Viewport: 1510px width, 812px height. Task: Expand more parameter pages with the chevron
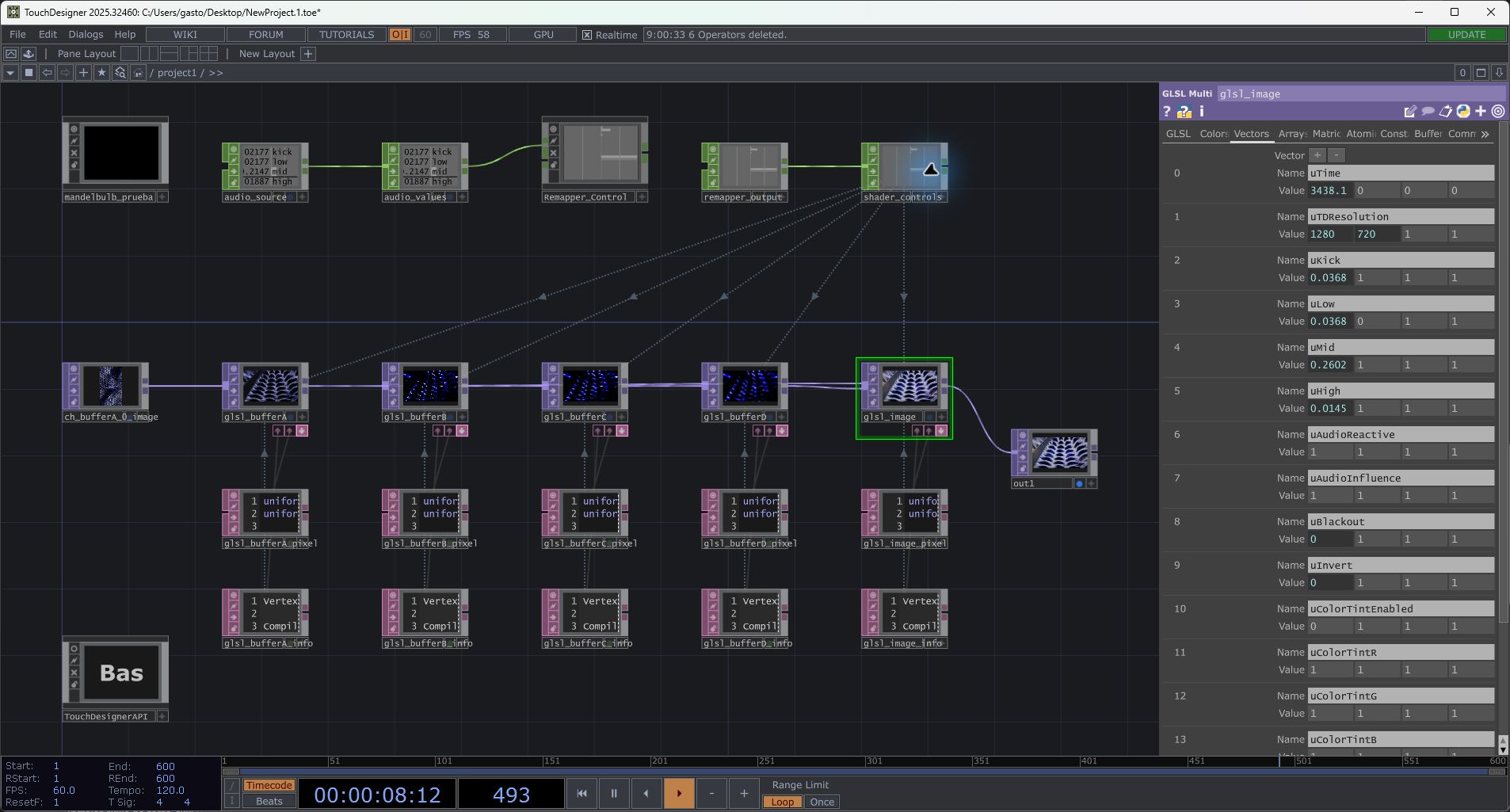pos(1485,134)
